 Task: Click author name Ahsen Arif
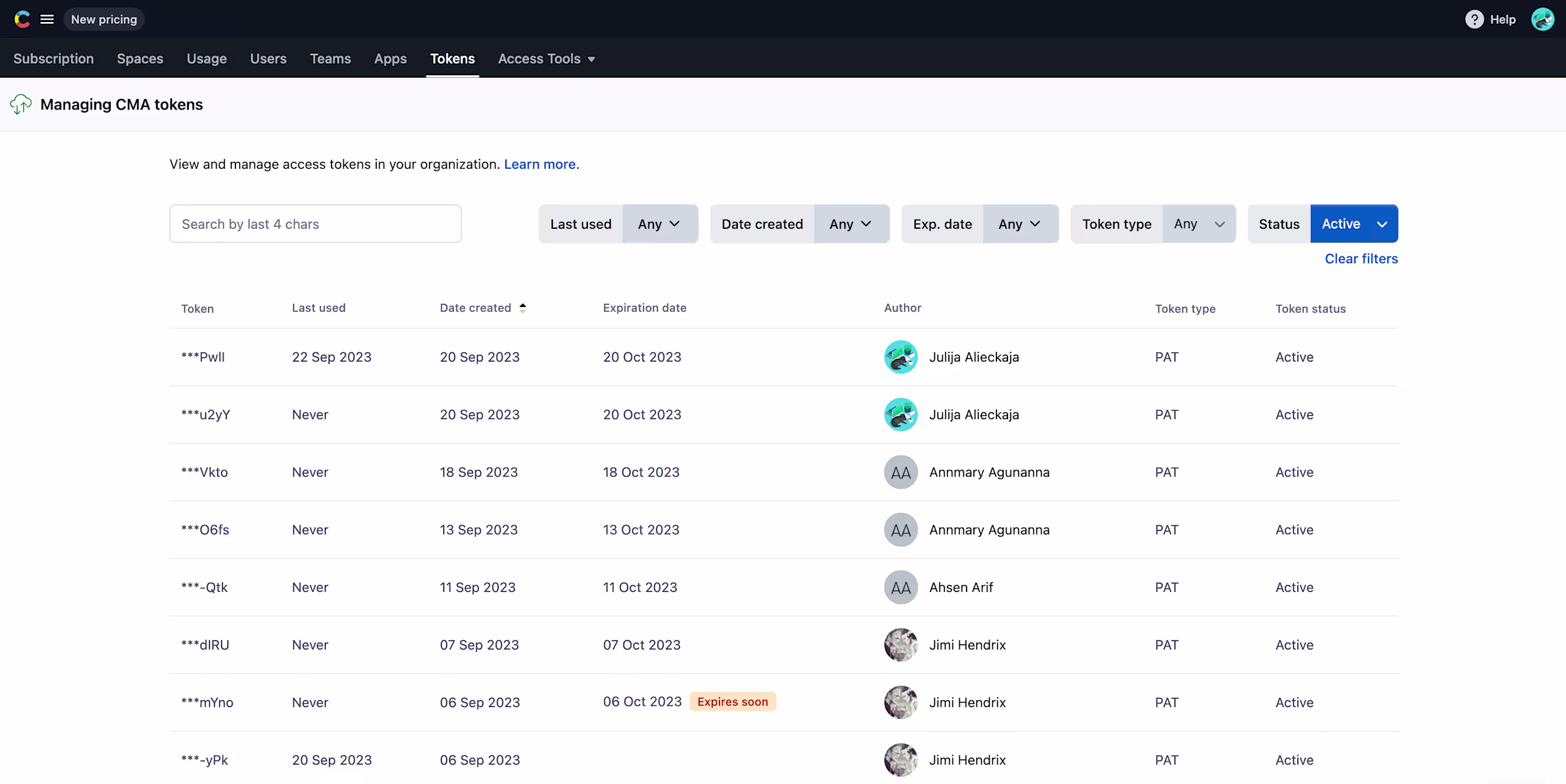(961, 587)
